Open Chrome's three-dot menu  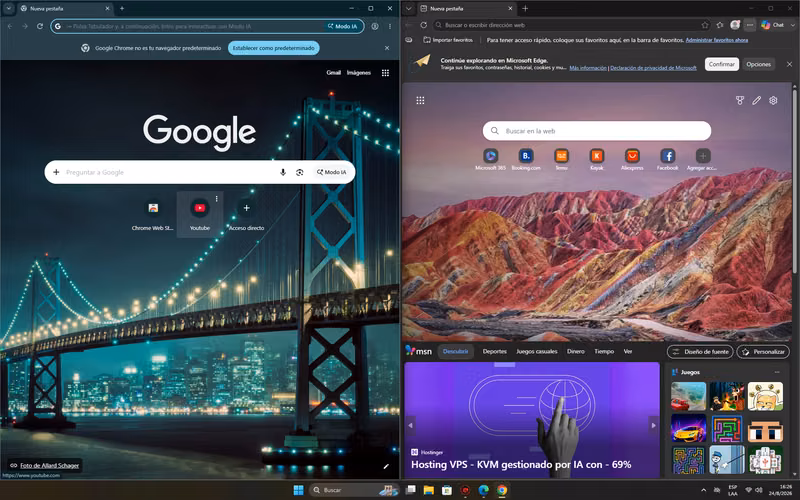(x=390, y=26)
